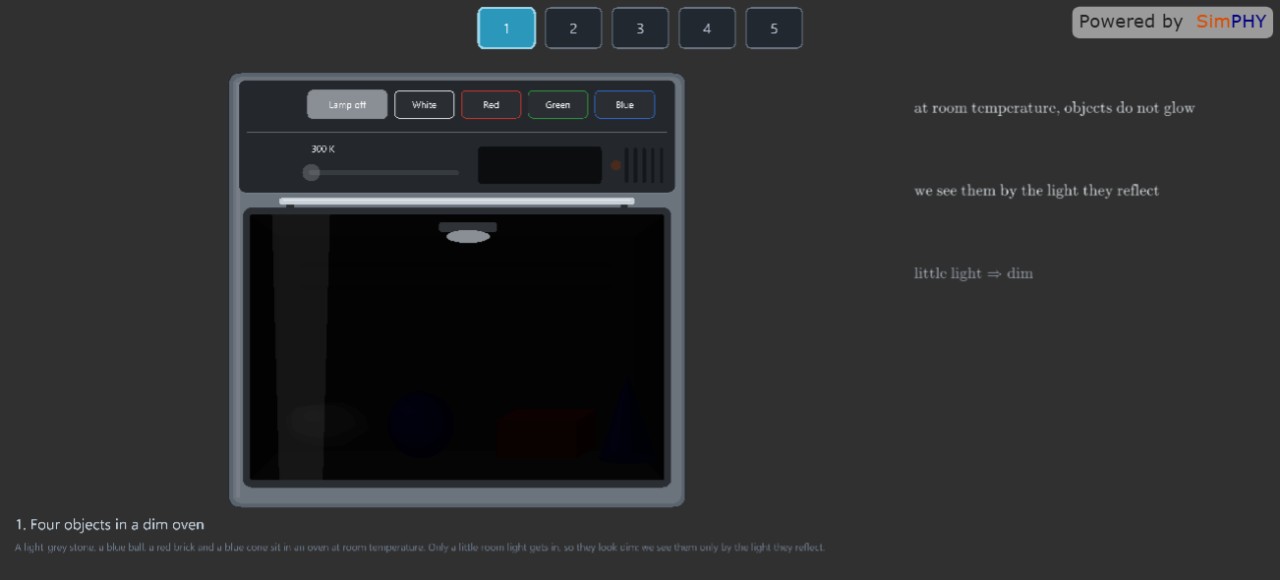Go to step 3 tab

click(640, 28)
